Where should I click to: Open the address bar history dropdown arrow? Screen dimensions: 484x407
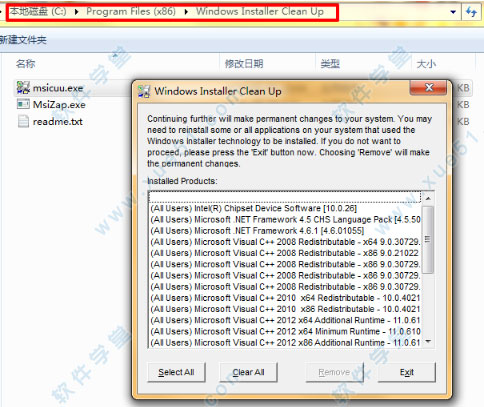[453, 12]
